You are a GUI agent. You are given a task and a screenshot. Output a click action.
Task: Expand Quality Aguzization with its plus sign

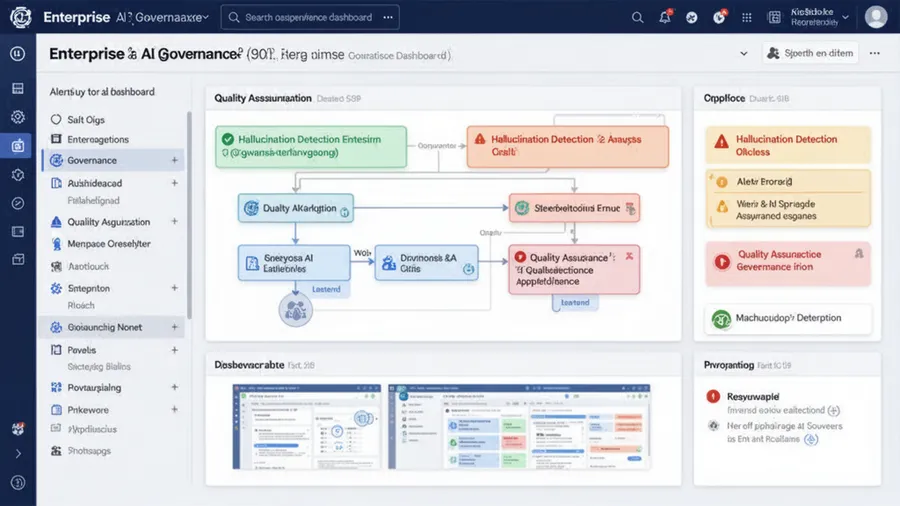point(174,221)
